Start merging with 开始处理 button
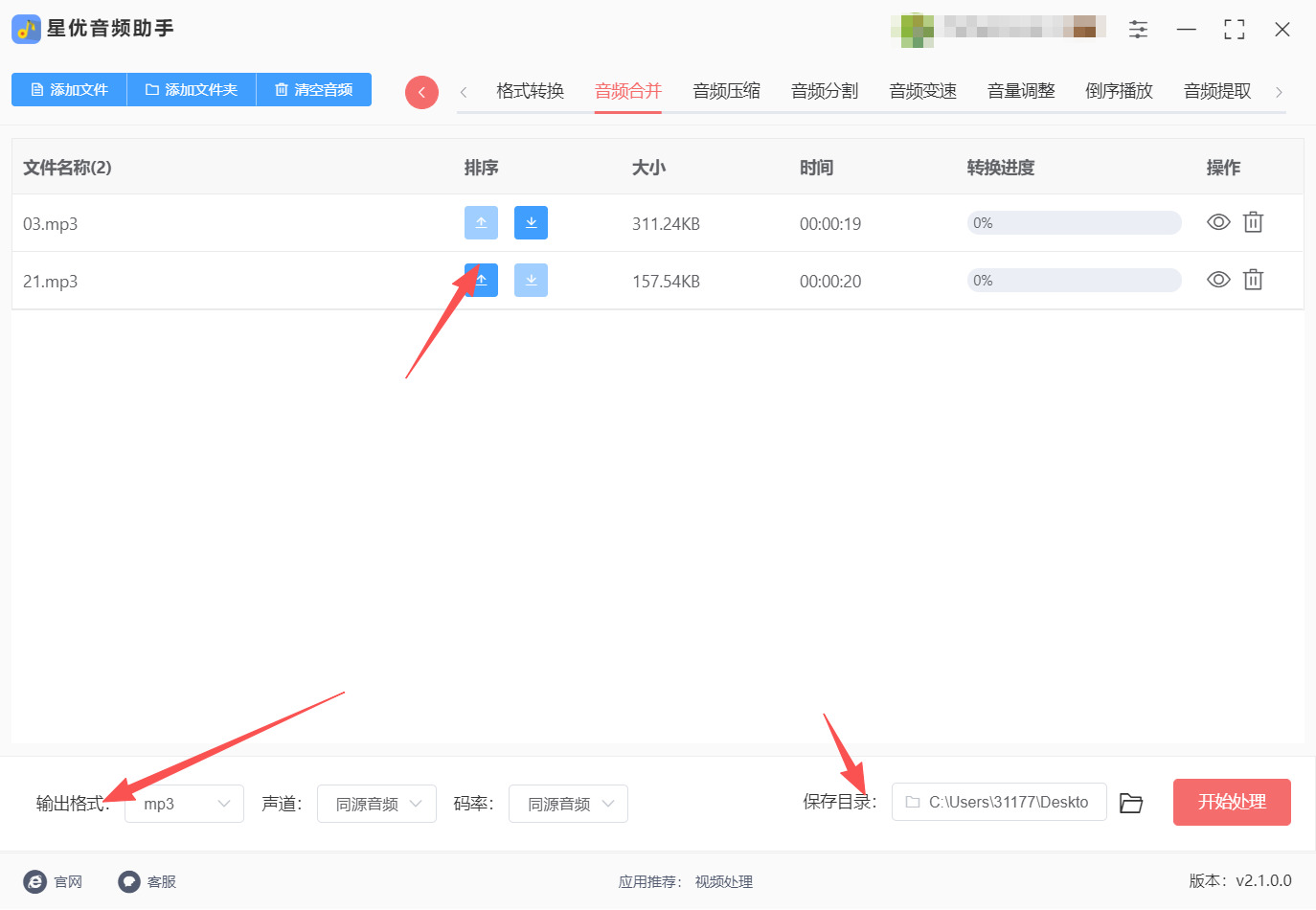The height and width of the screenshot is (910, 1316). 1232,802
